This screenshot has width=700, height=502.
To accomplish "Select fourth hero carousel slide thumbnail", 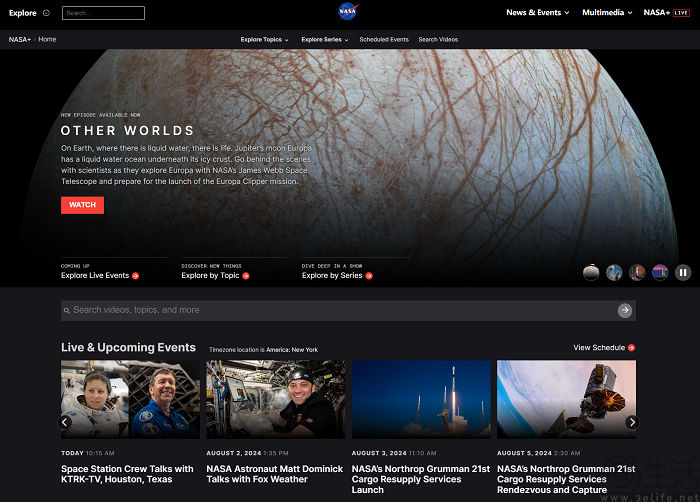I will pyautogui.click(x=660, y=272).
